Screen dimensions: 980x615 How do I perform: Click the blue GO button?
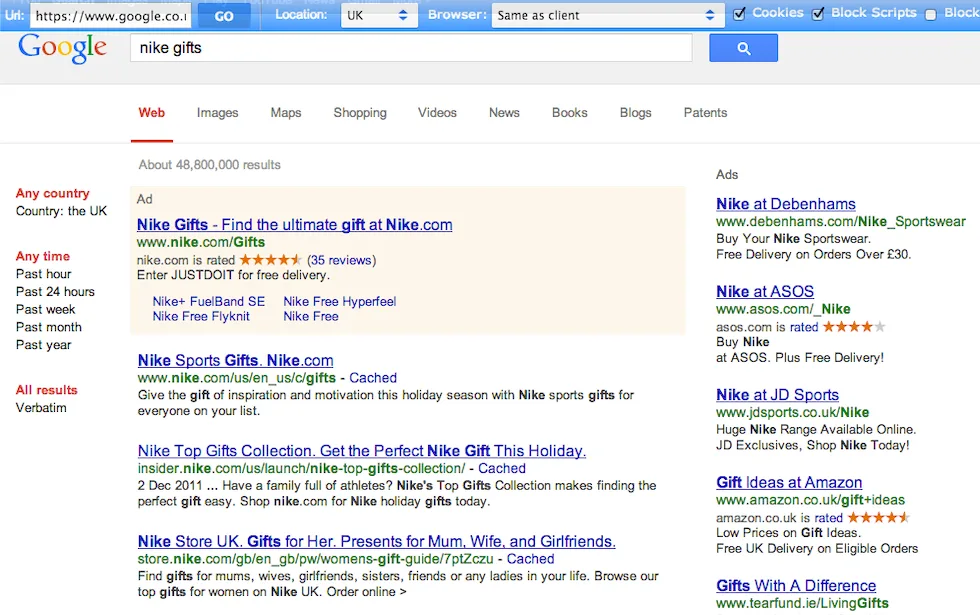point(224,16)
